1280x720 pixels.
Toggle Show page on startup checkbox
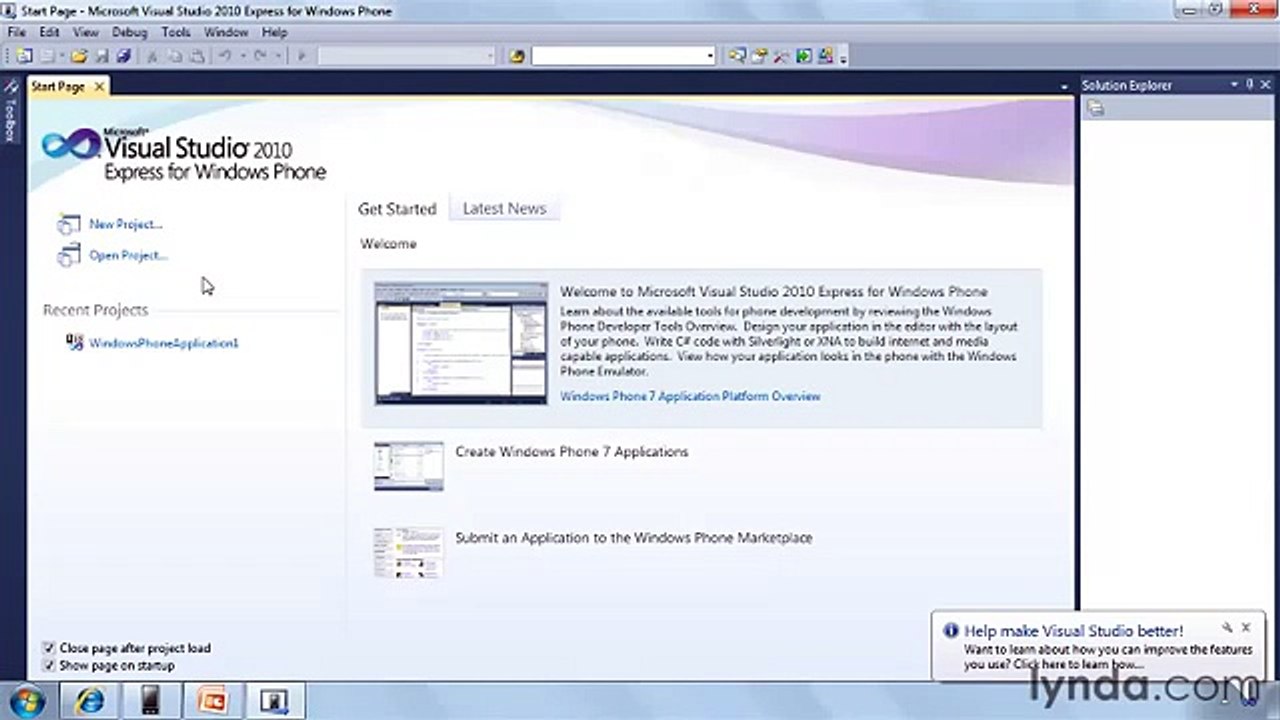pyautogui.click(x=49, y=665)
